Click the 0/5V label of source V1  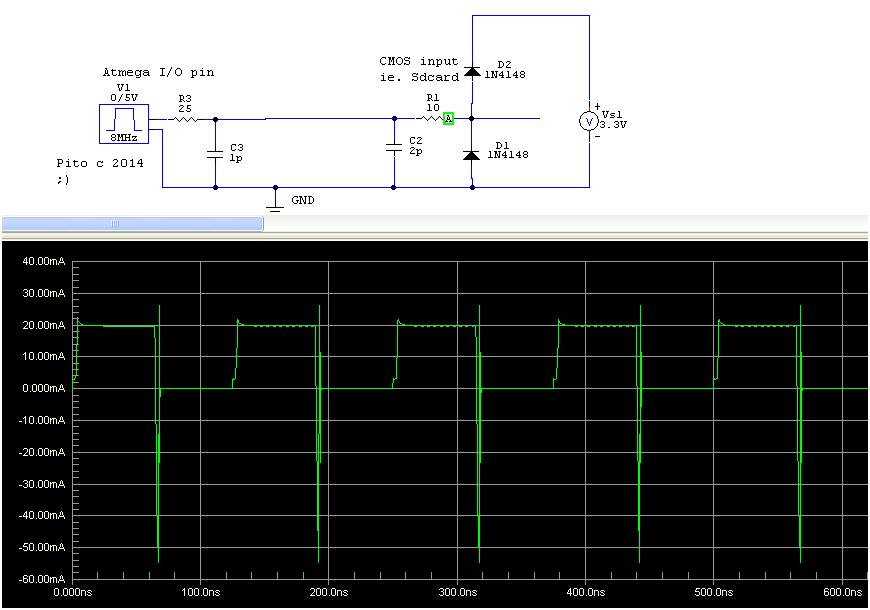[122, 98]
